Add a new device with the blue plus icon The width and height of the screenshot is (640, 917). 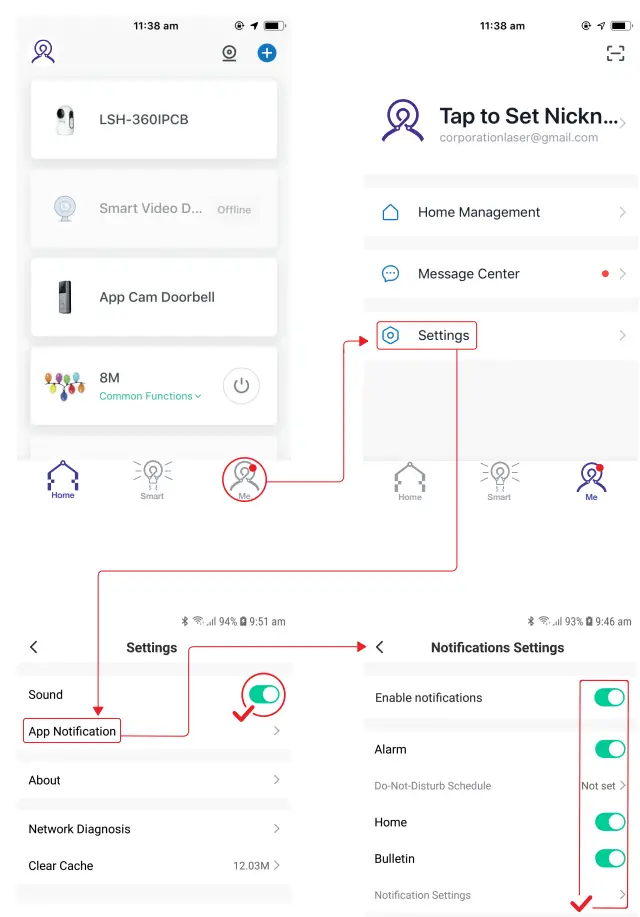pos(267,53)
